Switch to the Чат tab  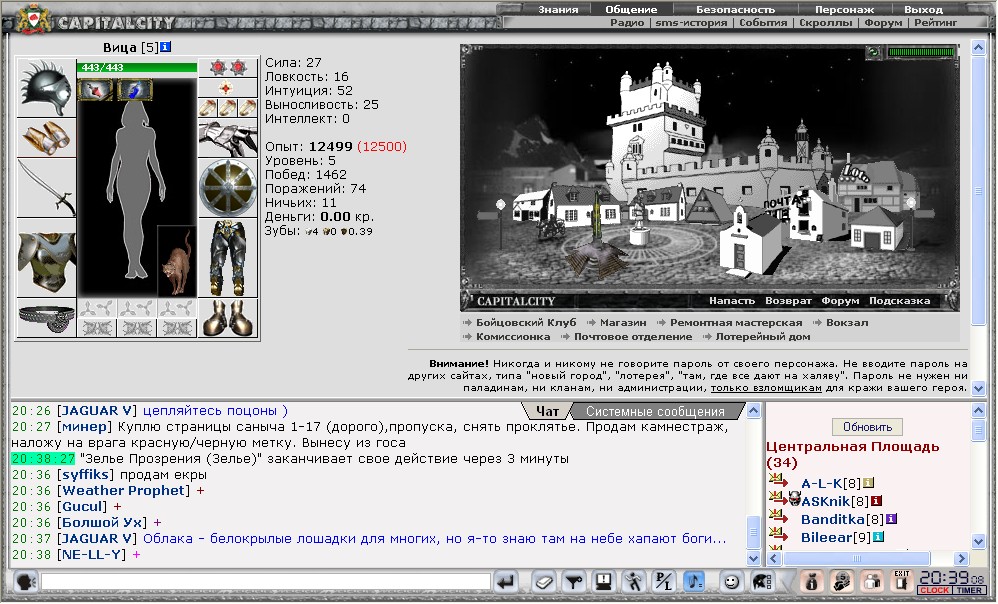point(547,411)
